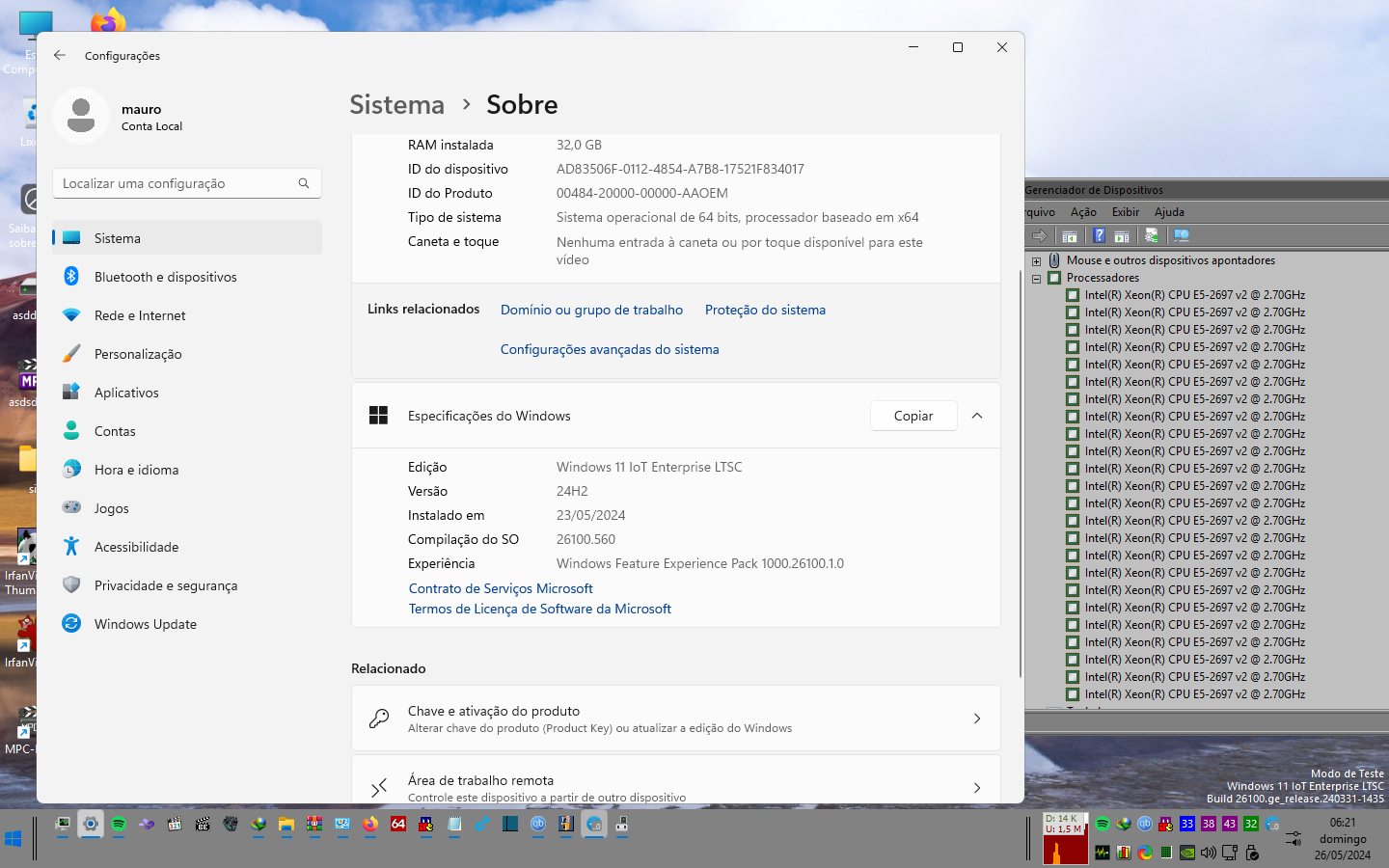Open Ação menu in Device Manager

tap(1083, 212)
